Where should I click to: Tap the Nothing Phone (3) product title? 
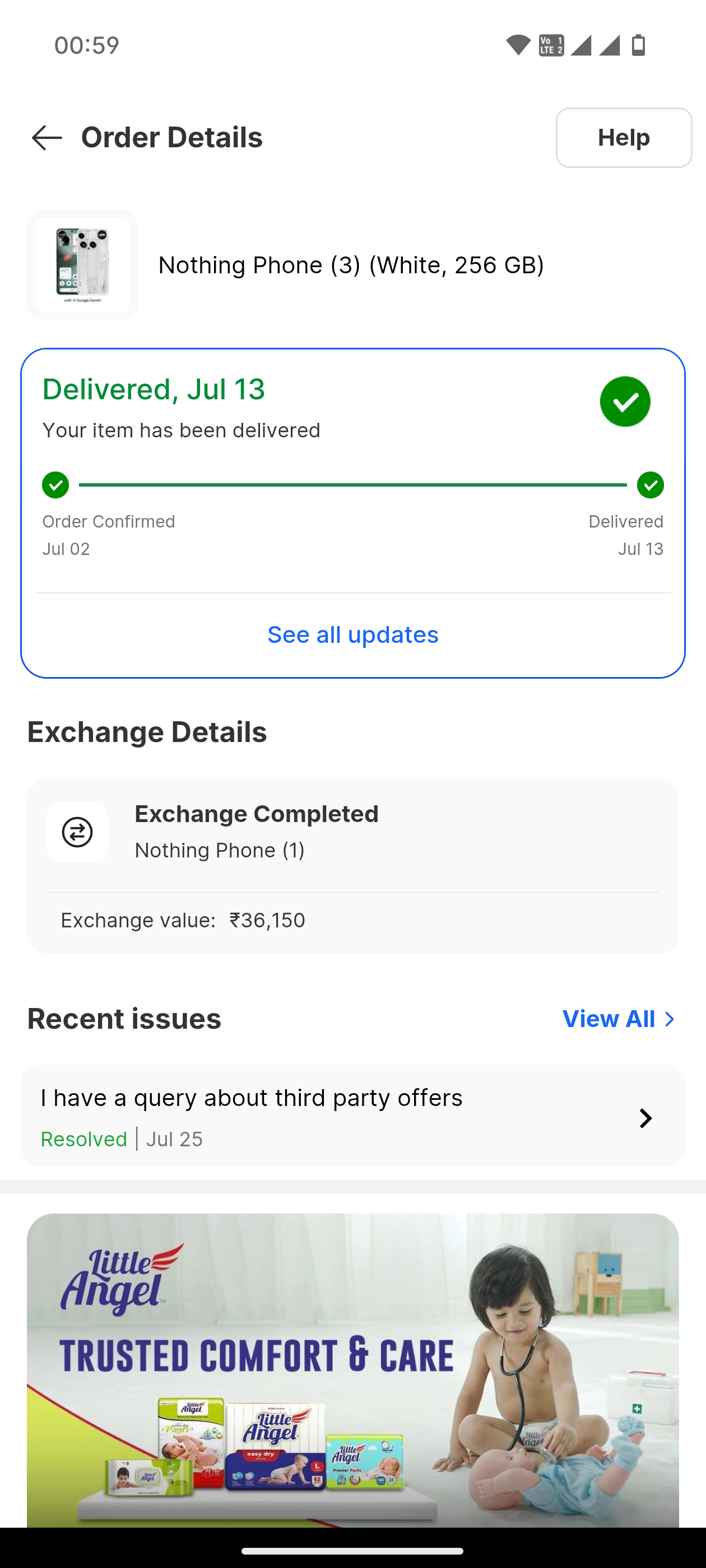click(x=351, y=265)
